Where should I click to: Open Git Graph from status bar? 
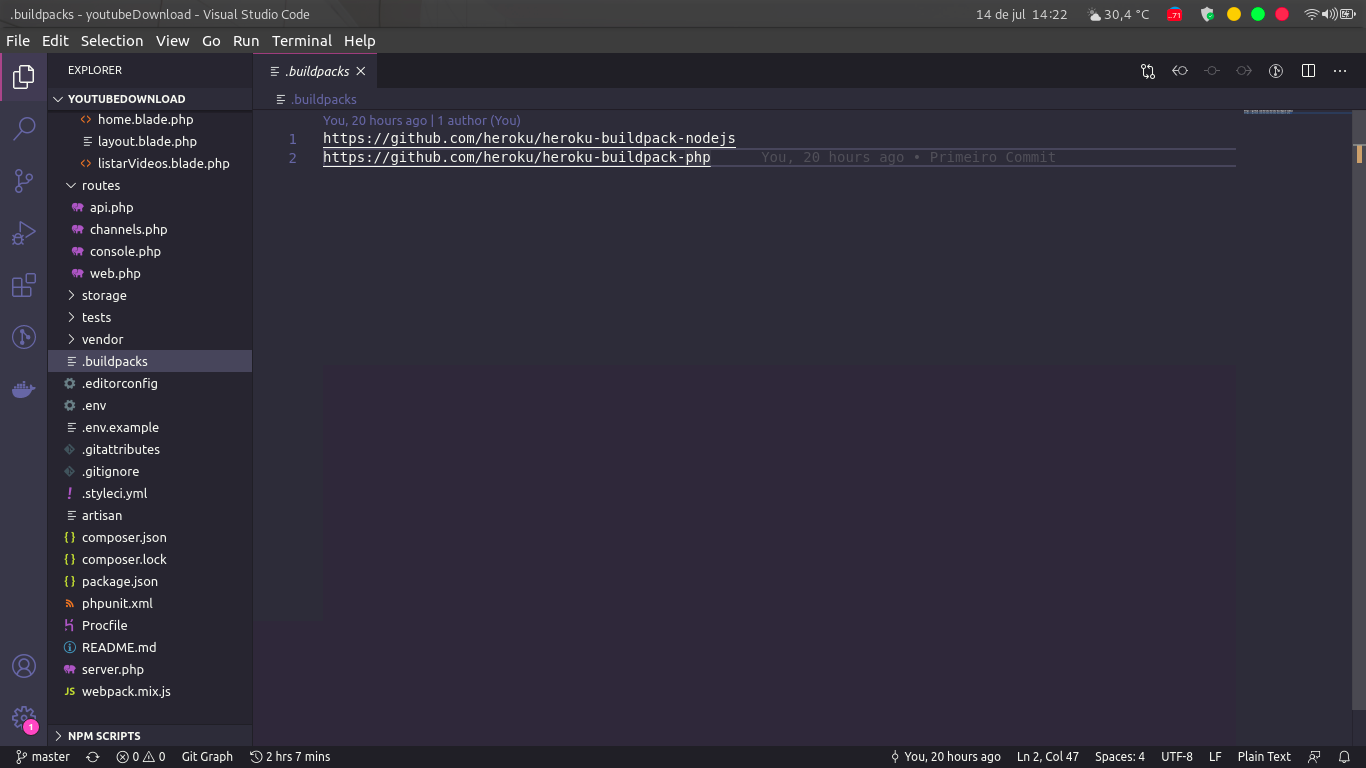click(x=207, y=757)
